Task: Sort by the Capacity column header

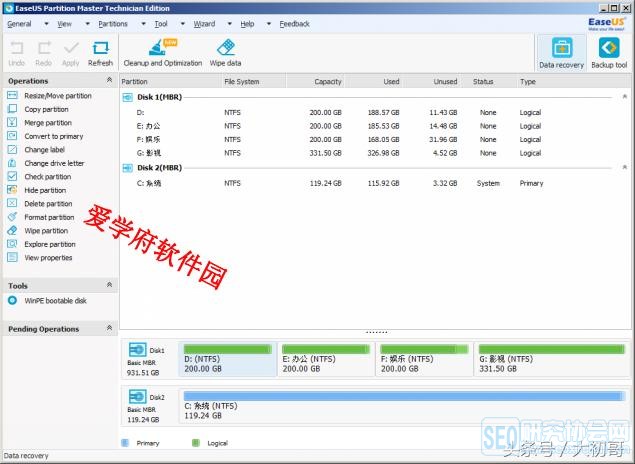Action: pyautogui.click(x=328, y=81)
